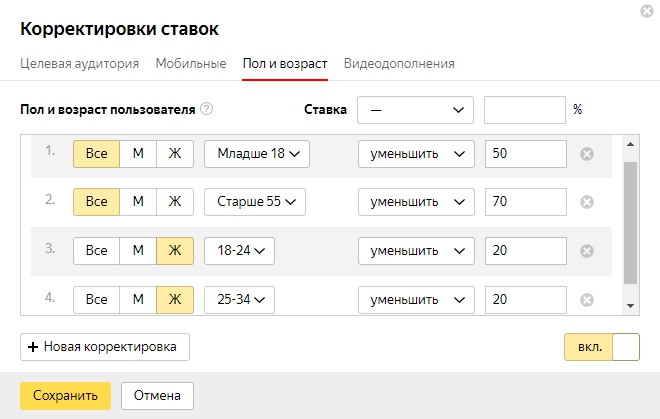Close the Корректировки ставок dialog
This screenshot has height=419, width=660.
647,11
